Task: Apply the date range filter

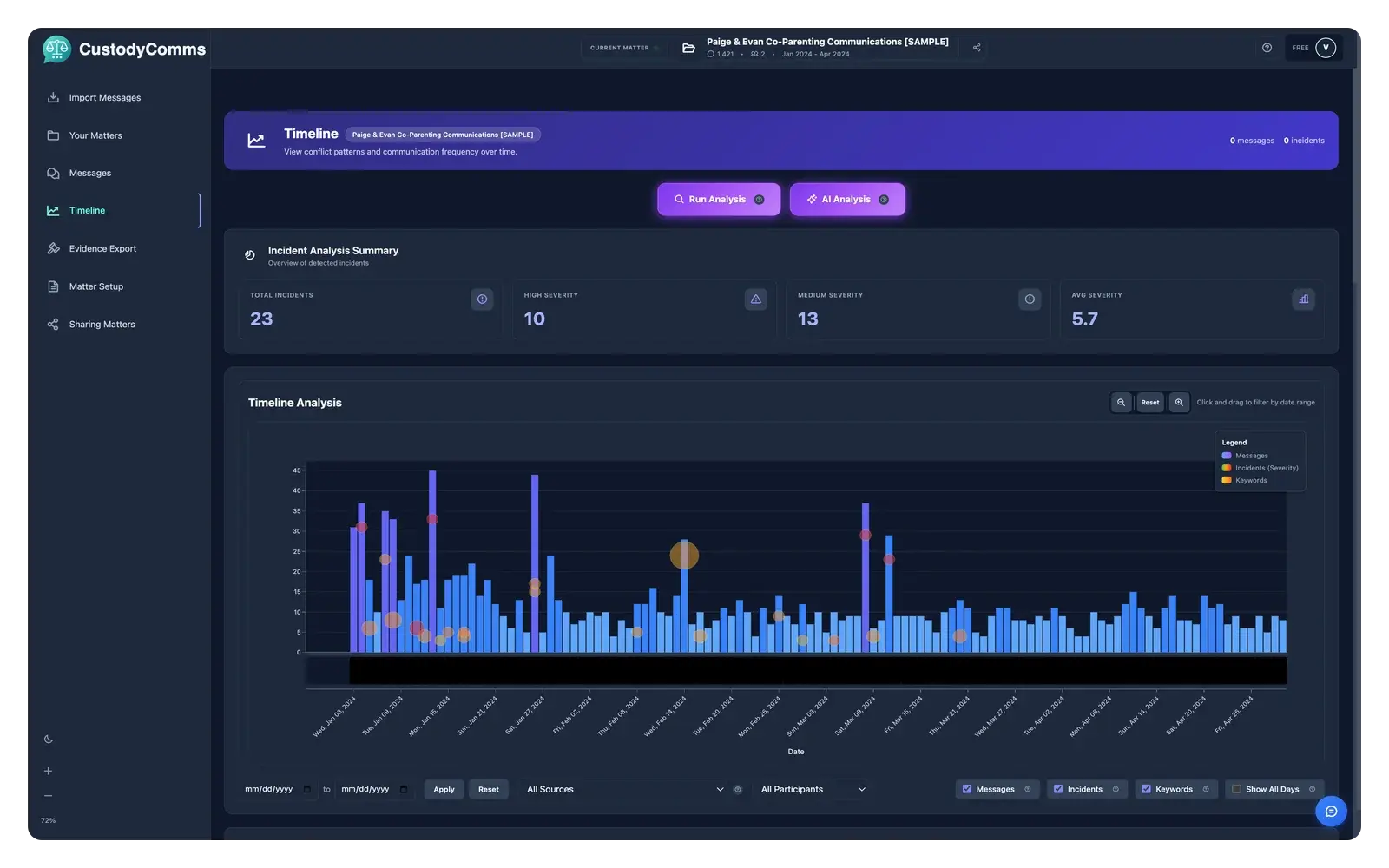Action: (444, 790)
